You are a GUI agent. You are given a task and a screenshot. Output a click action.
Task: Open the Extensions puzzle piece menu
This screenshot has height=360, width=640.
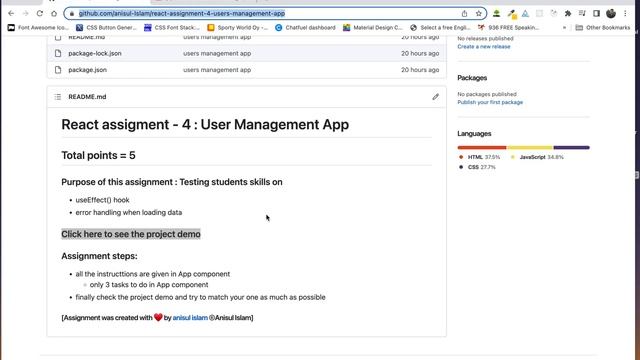pos(568,13)
